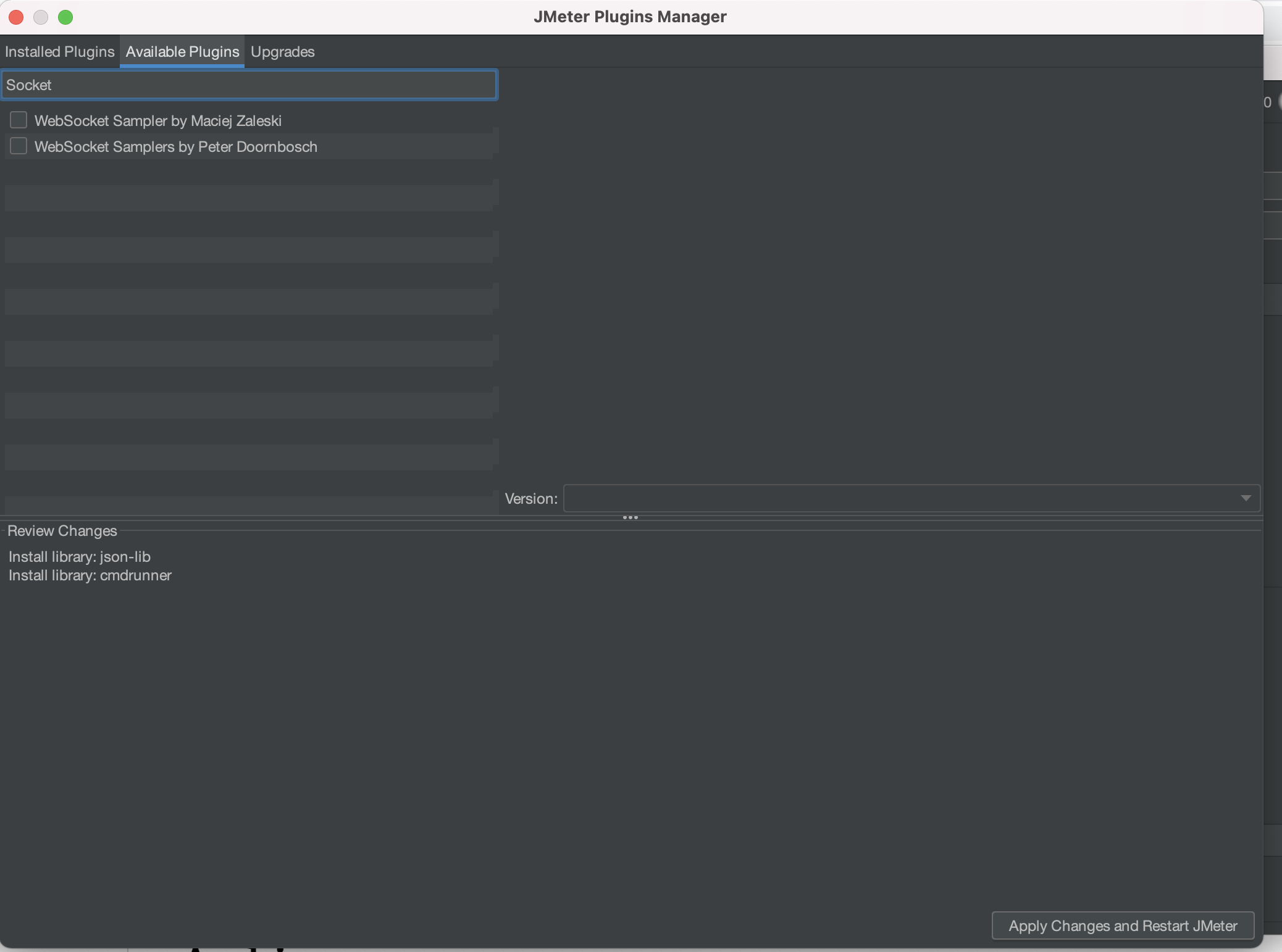Click Install library: cmdrunner text line

click(x=90, y=575)
